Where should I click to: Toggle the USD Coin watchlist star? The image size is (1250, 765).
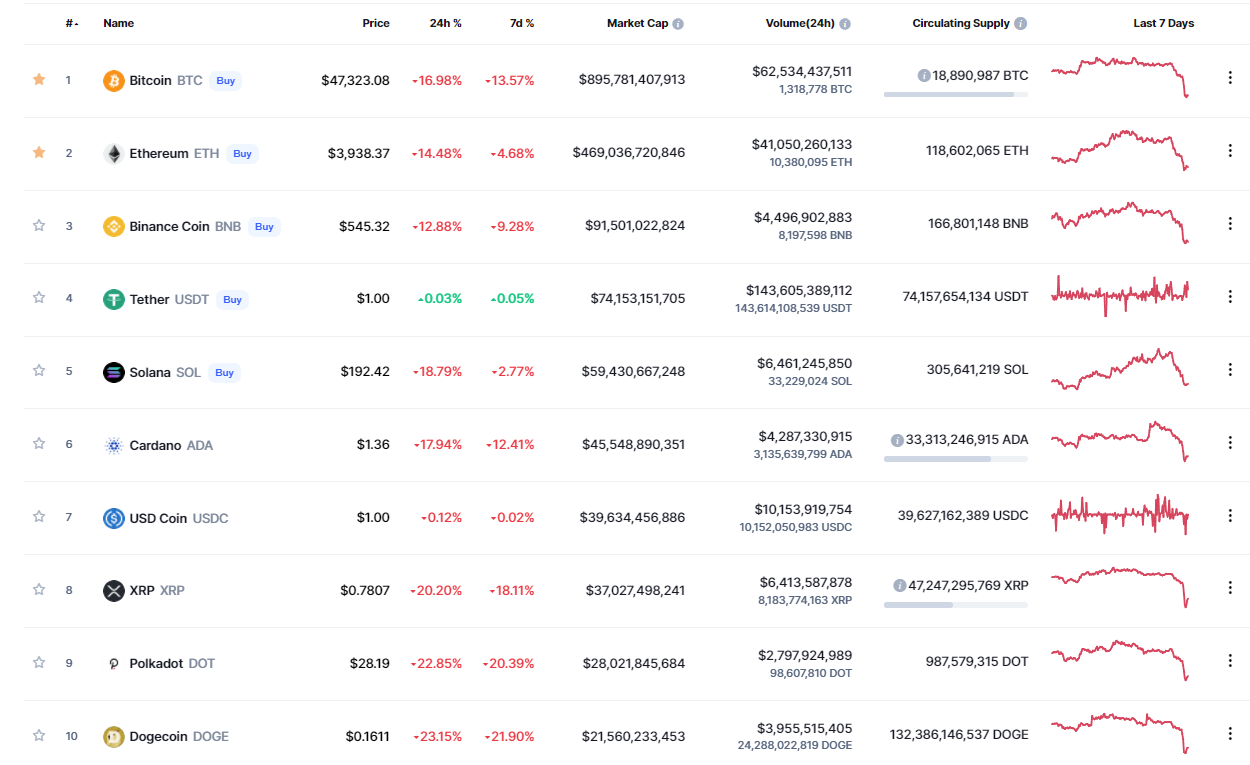[39, 516]
